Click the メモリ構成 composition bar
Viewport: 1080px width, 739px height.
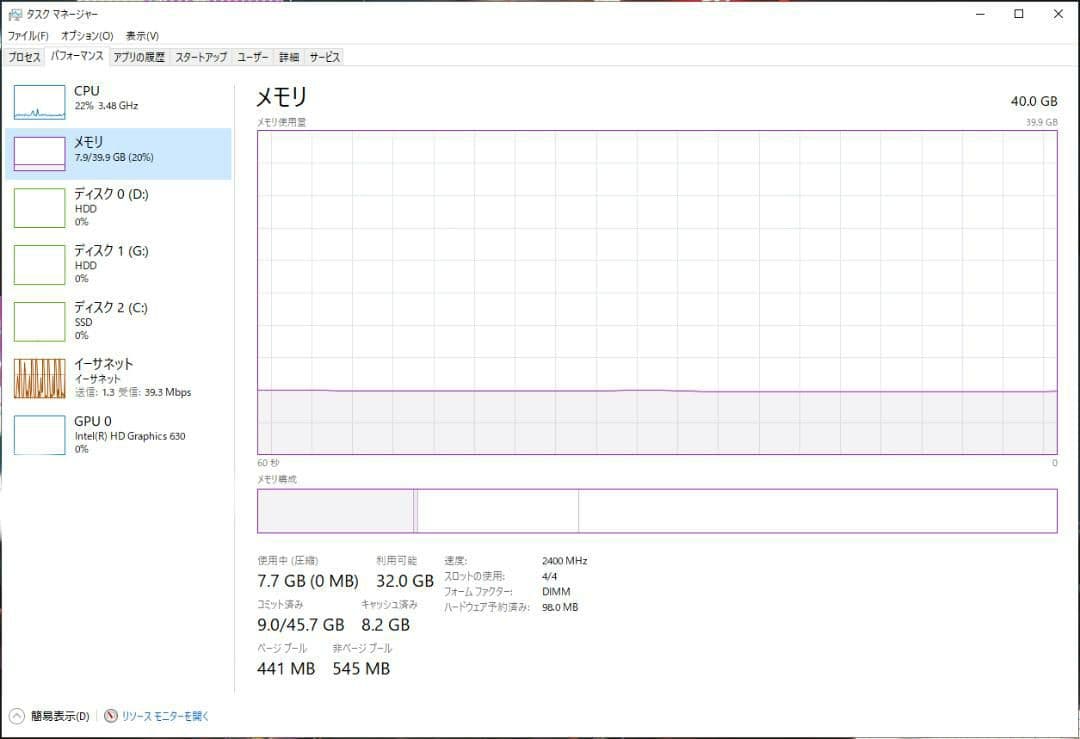(x=657, y=510)
